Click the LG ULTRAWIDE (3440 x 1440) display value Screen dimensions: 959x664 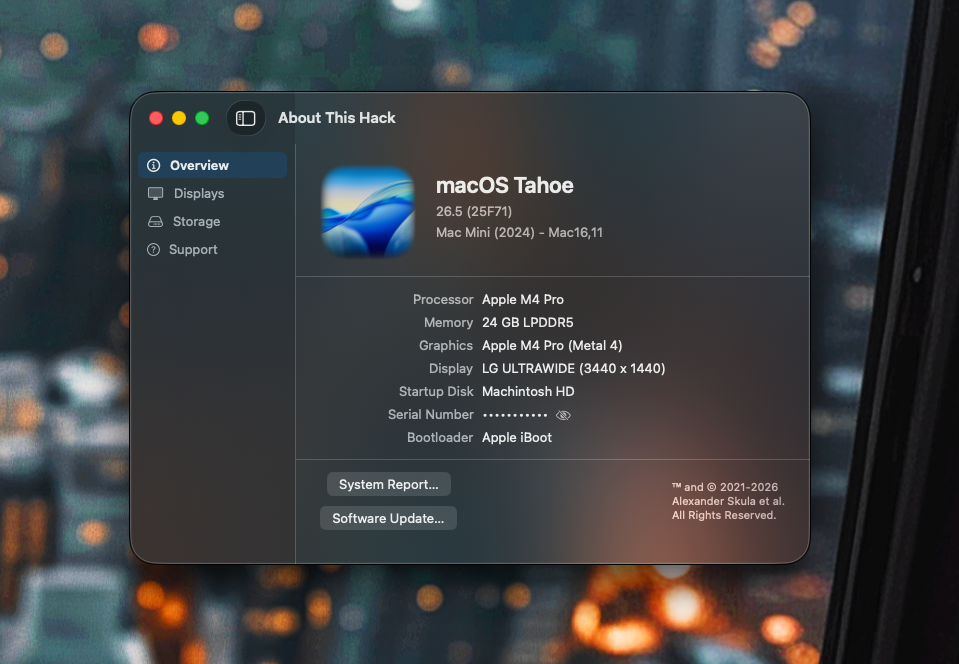coord(574,369)
